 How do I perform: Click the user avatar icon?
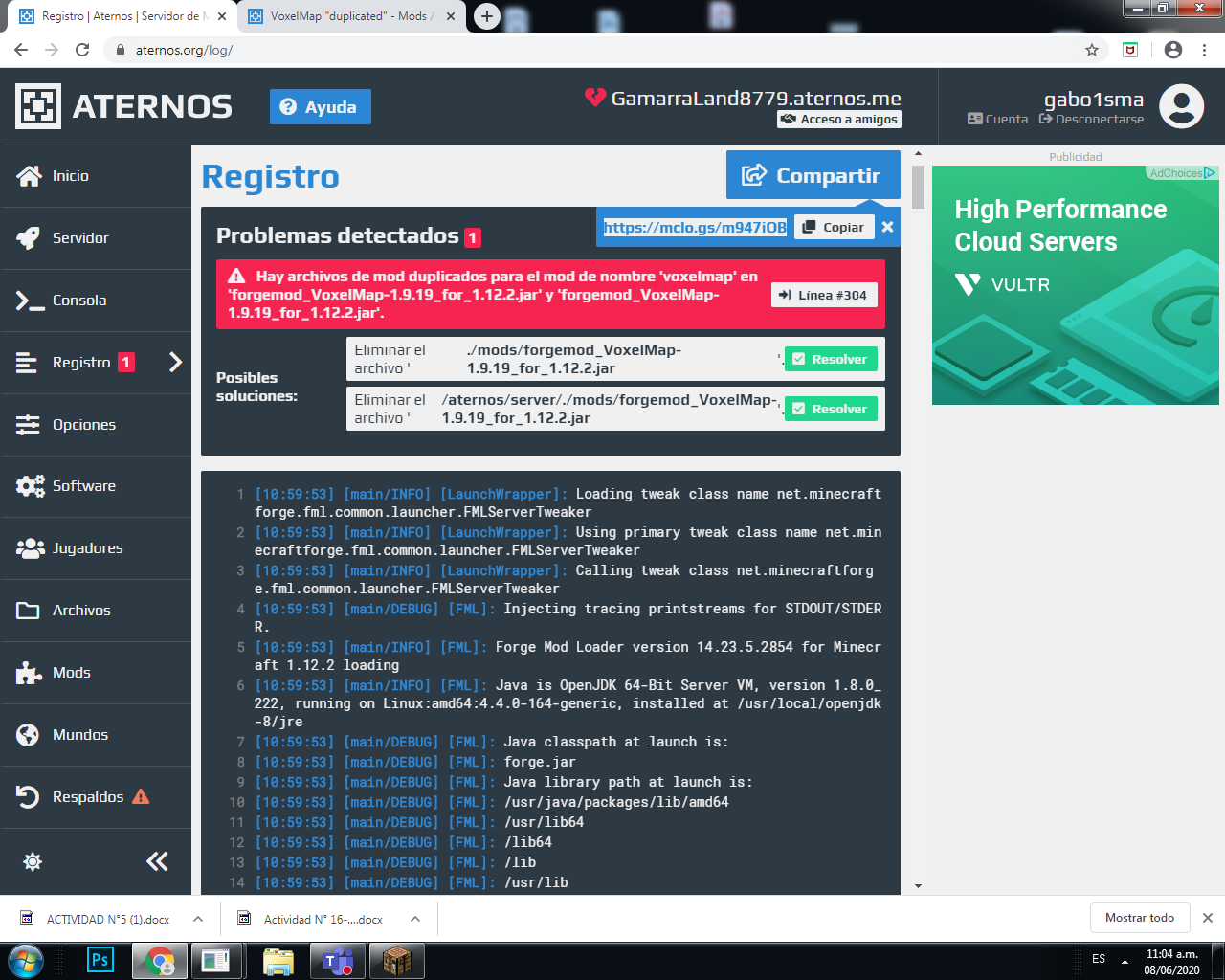point(1182,105)
